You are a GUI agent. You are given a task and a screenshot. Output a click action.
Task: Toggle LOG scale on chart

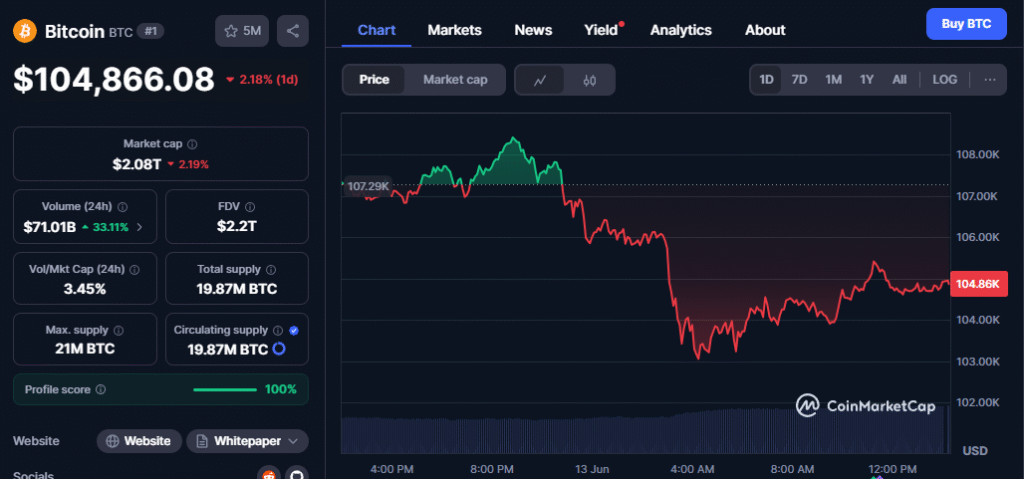[945, 80]
